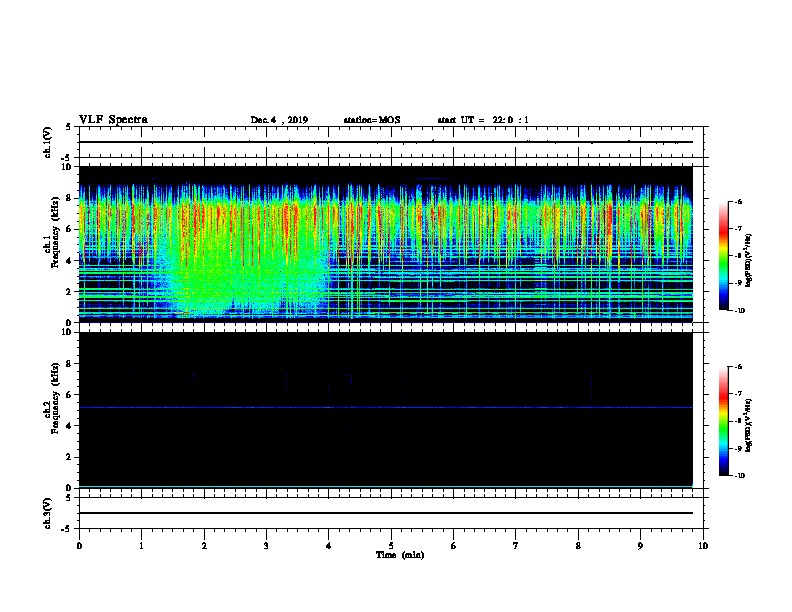792x612 pixels.
Task: Click the ch.2 spectrogram panel
Action: pyautogui.click(x=386, y=410)
